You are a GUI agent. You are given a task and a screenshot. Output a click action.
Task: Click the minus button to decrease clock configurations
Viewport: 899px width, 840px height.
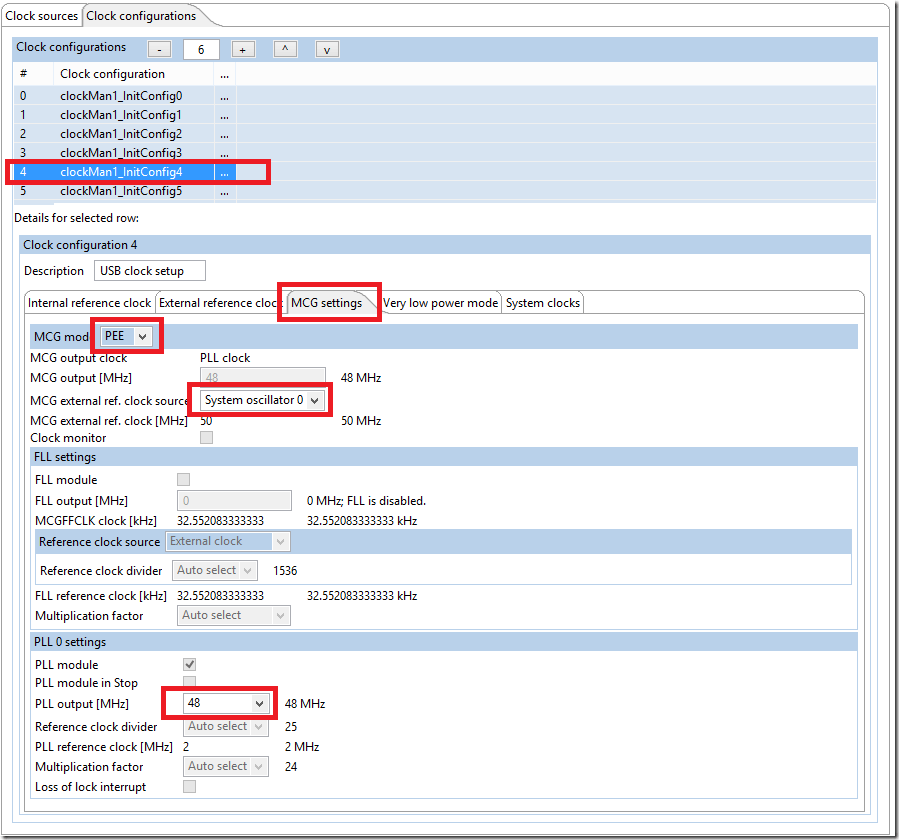click(x=159, y=49)
